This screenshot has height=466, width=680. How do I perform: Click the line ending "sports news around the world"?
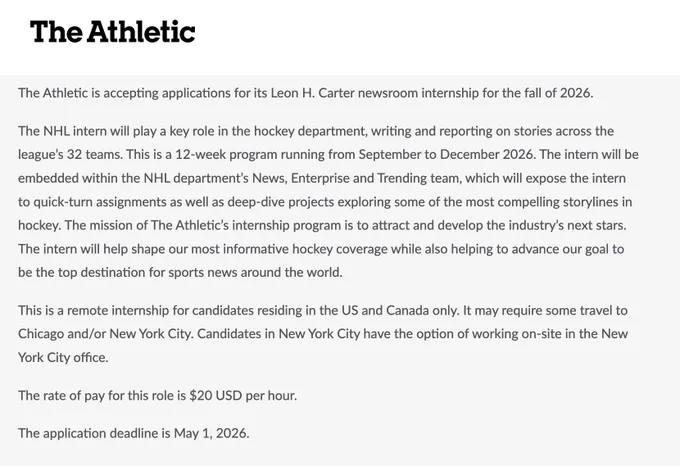click(x=180, y=272)
